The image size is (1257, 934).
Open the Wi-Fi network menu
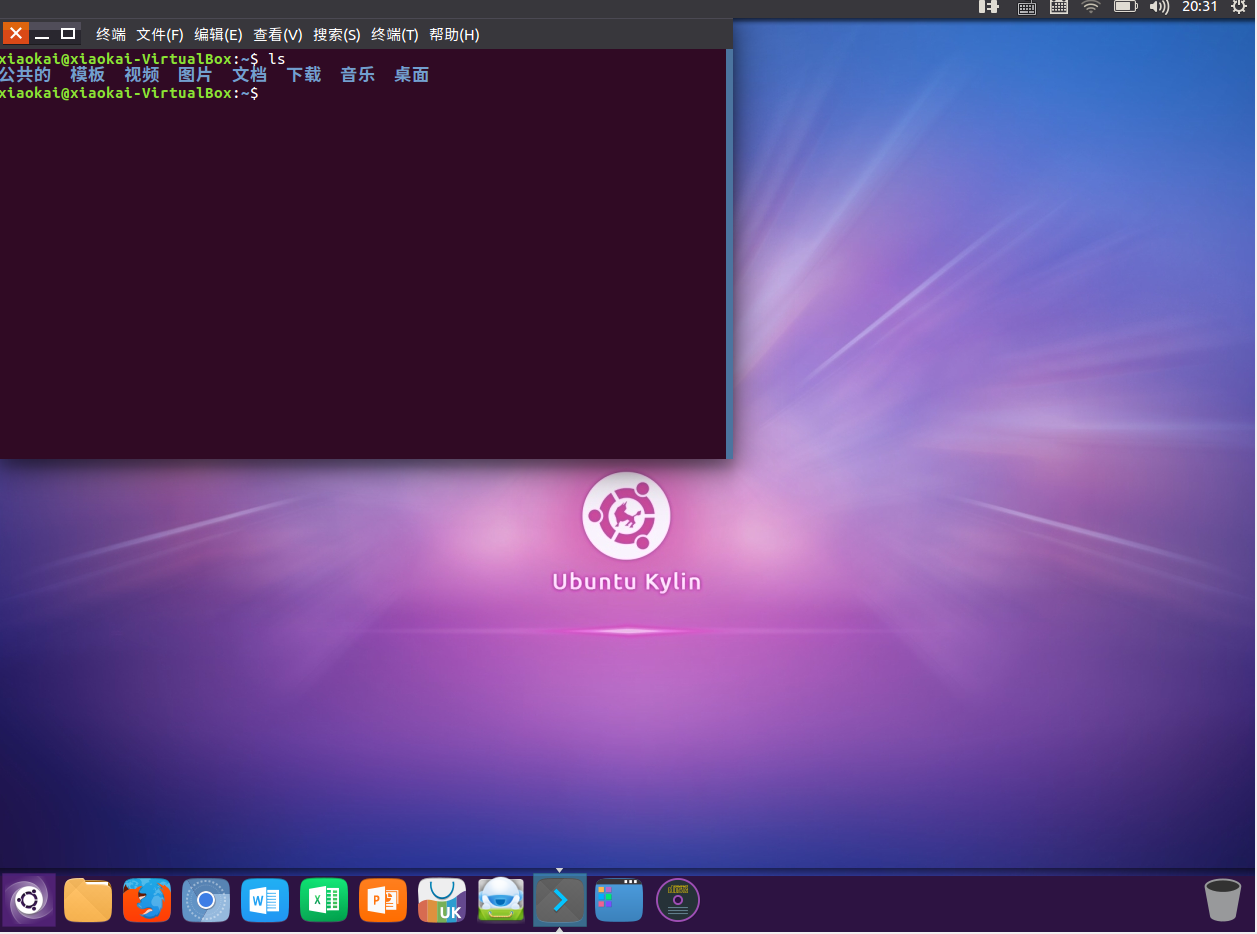(x=1091, y=7)
